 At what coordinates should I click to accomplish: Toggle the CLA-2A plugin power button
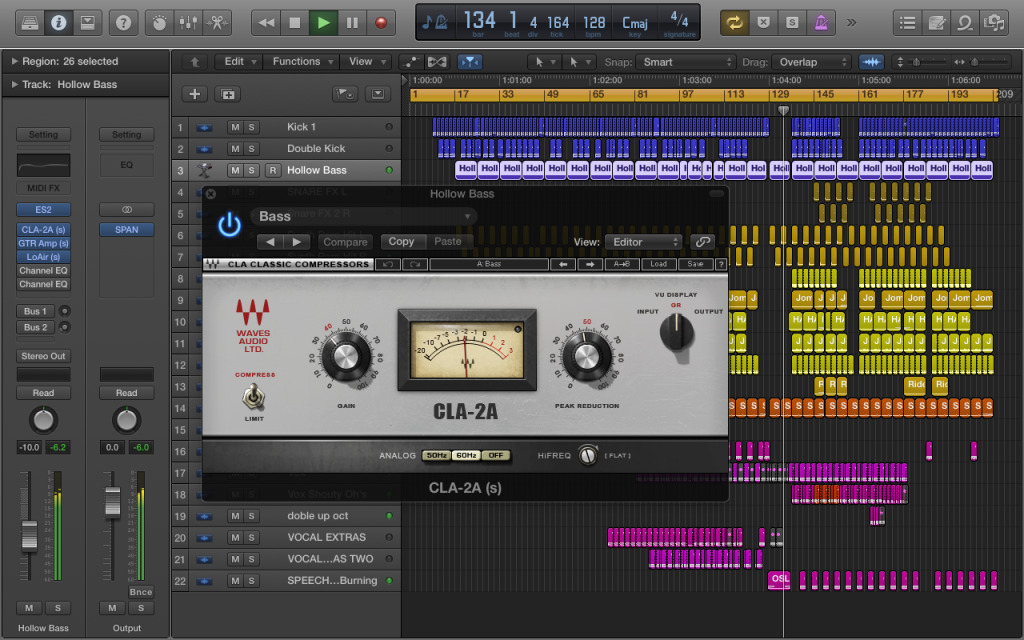coord(229,224)
